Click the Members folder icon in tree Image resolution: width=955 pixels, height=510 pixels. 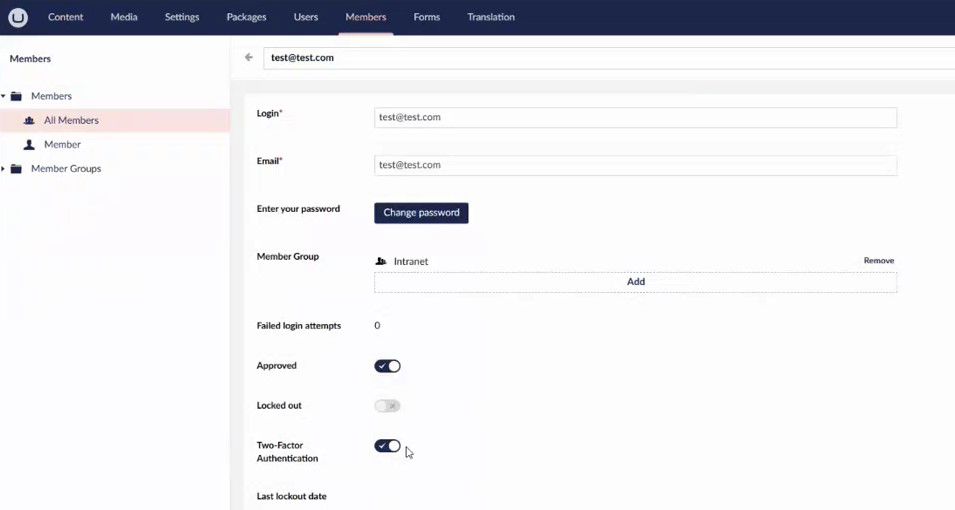(16, 96)
